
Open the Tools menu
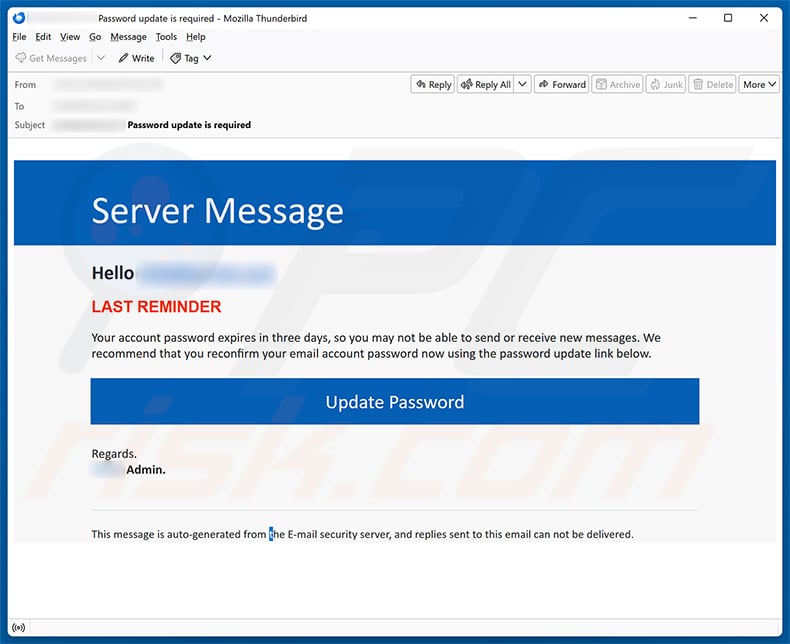pyautogui.click(x=166, y=37)
